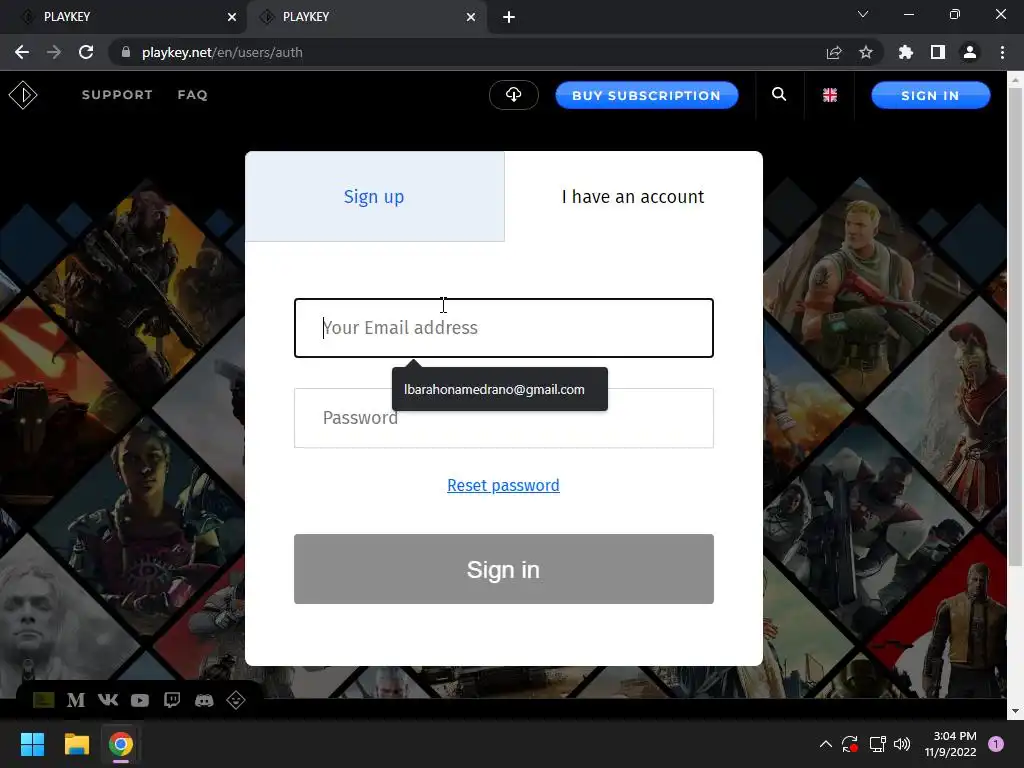
Task: Click the browser forward arrow
Action: click(x=54, y=52)
